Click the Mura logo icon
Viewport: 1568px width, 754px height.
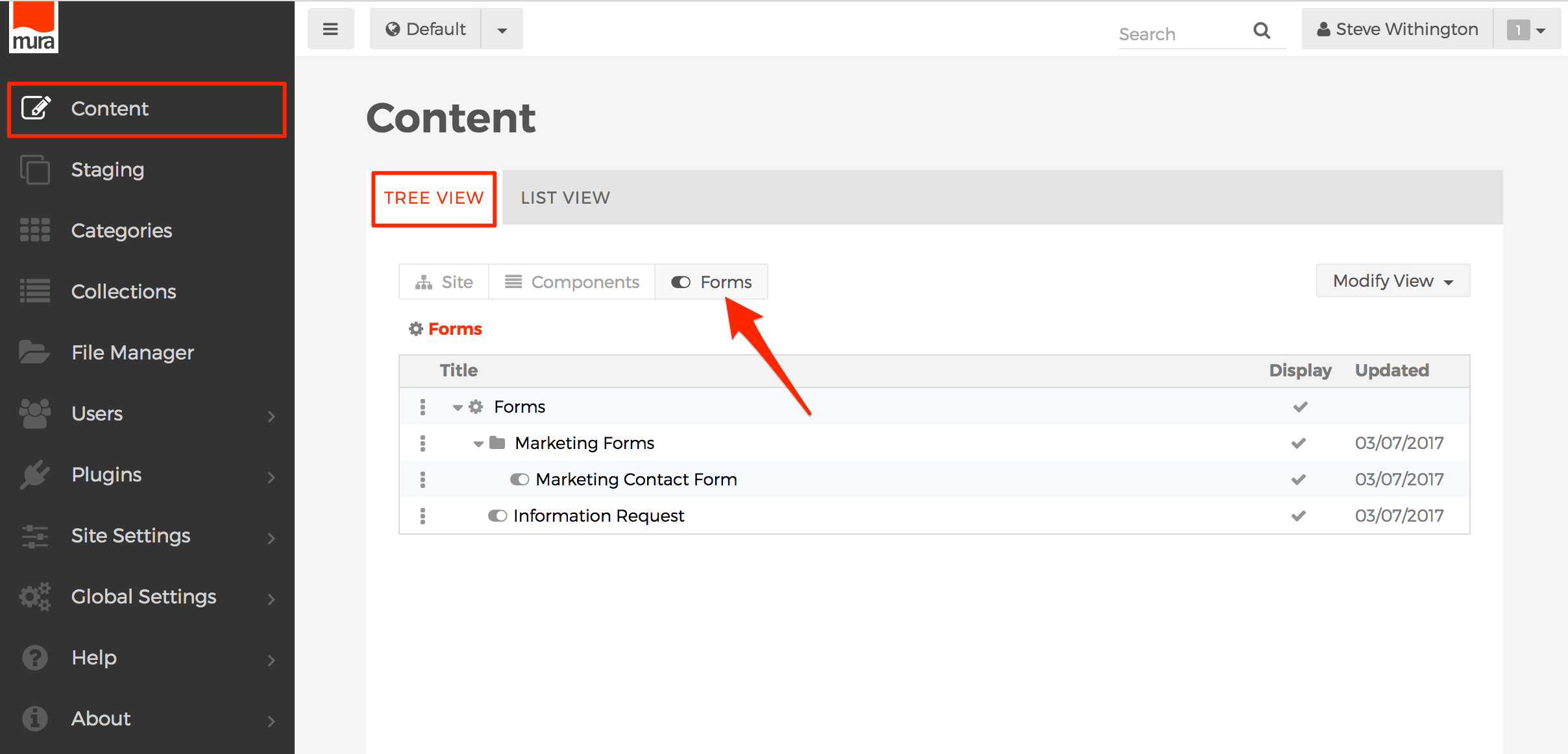tap(34, 27)
